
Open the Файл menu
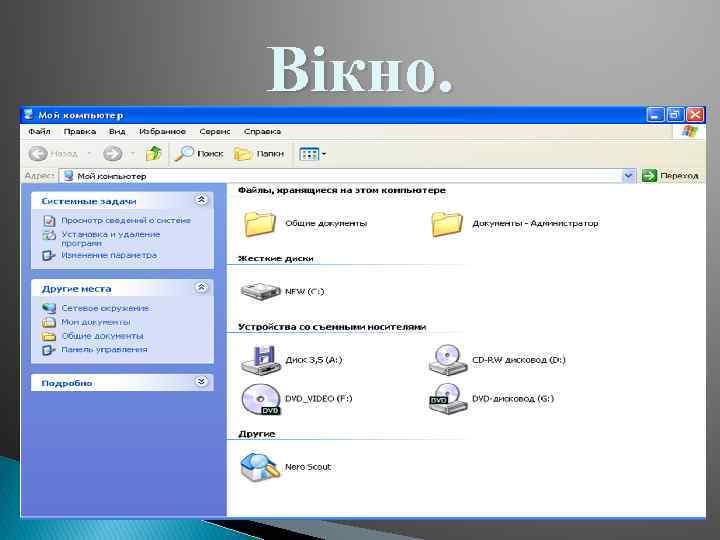tap(39, 131)
